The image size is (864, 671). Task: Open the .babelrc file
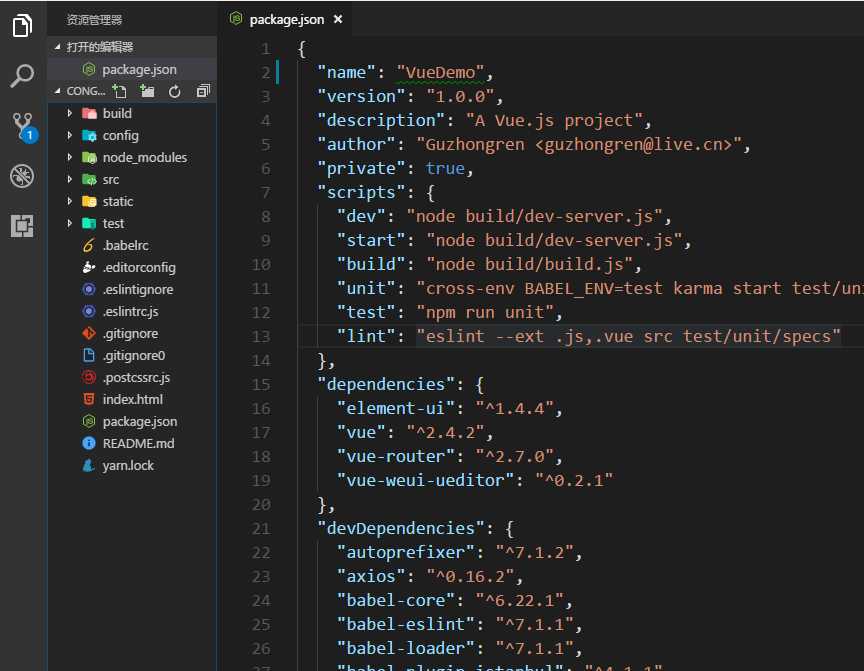(126, 245)
